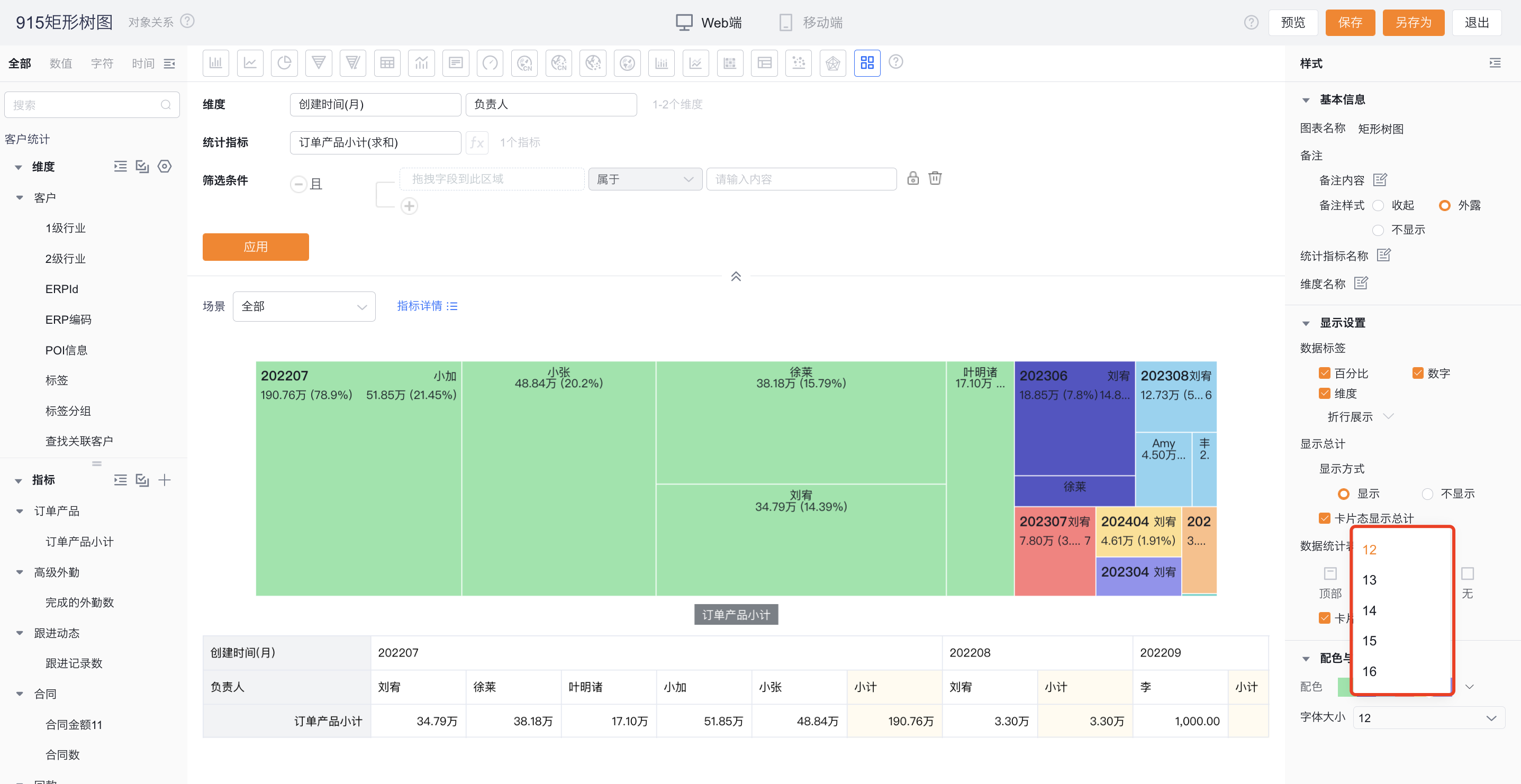
Task: Select the indicator card chart icon
Action: 456,62
